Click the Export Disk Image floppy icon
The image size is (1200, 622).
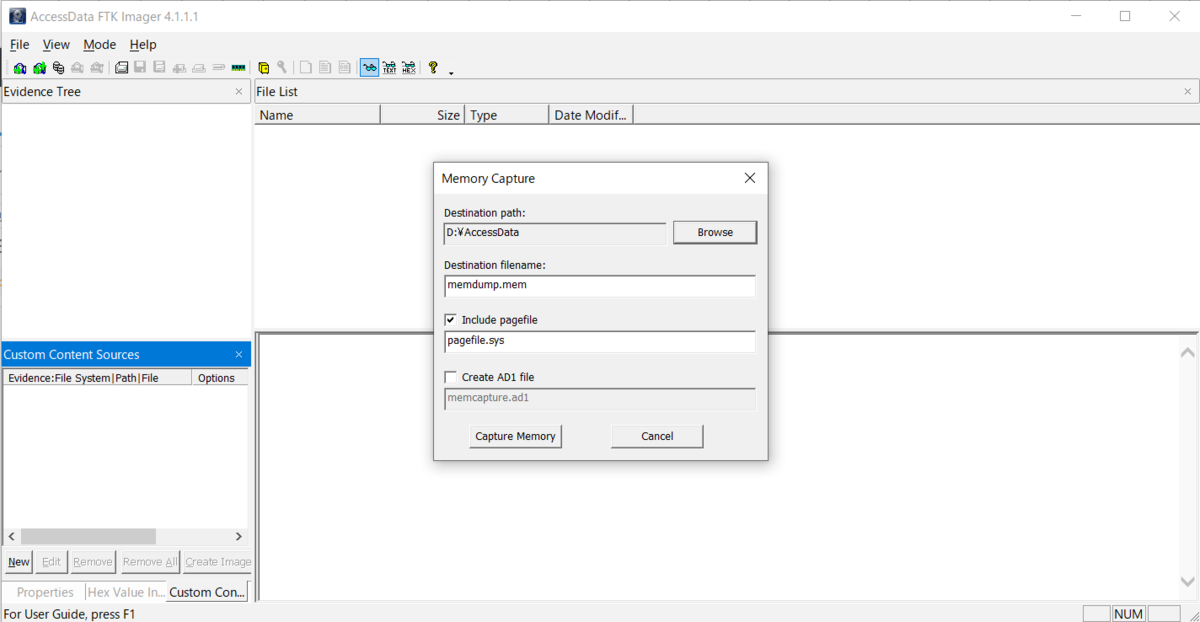point(140,68)
